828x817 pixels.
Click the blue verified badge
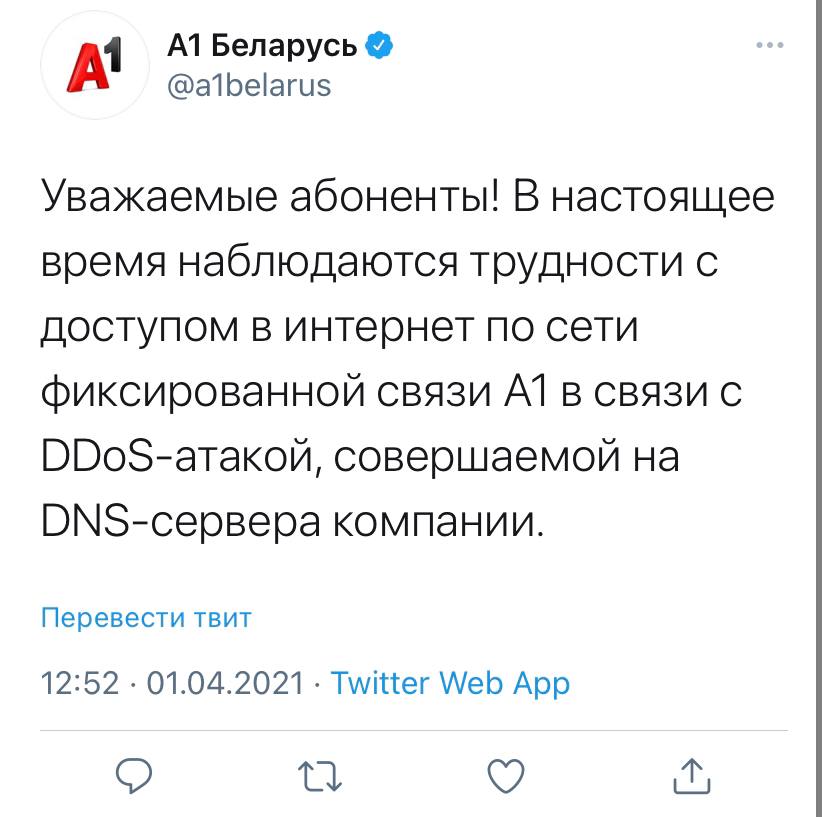click(x=380, y=46)
